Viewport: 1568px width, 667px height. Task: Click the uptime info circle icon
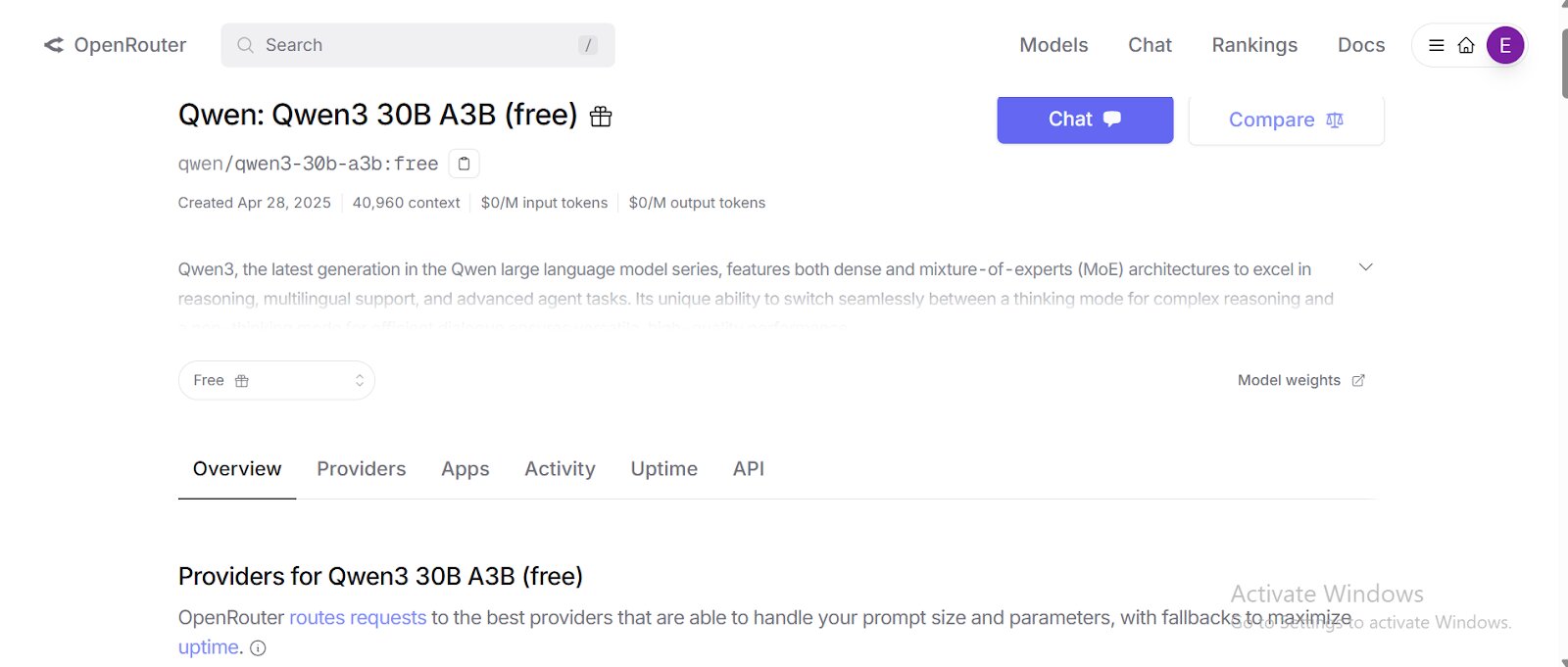point(258,648)
